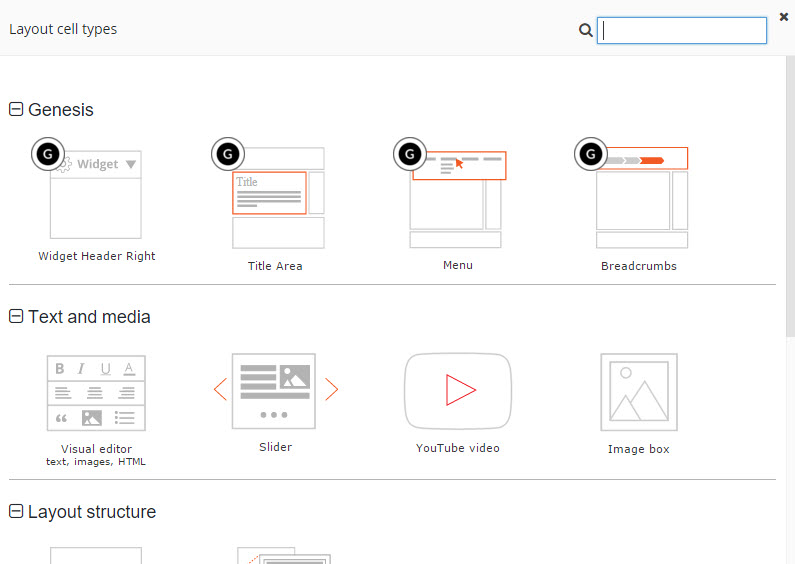795x564 pixels.
Task: Click the Breadcrumbs label text
Action: click(639, 266)
